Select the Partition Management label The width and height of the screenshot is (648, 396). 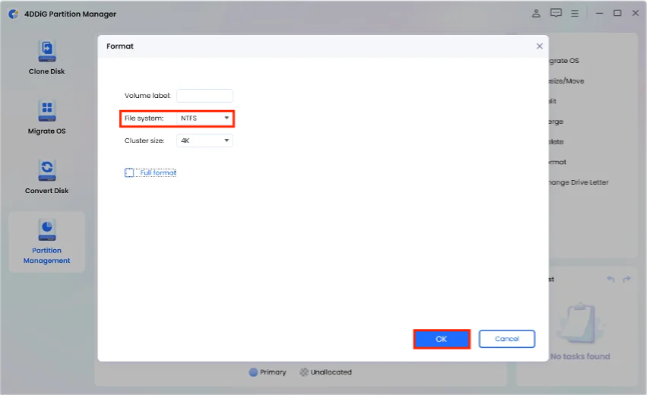[47, 255]
